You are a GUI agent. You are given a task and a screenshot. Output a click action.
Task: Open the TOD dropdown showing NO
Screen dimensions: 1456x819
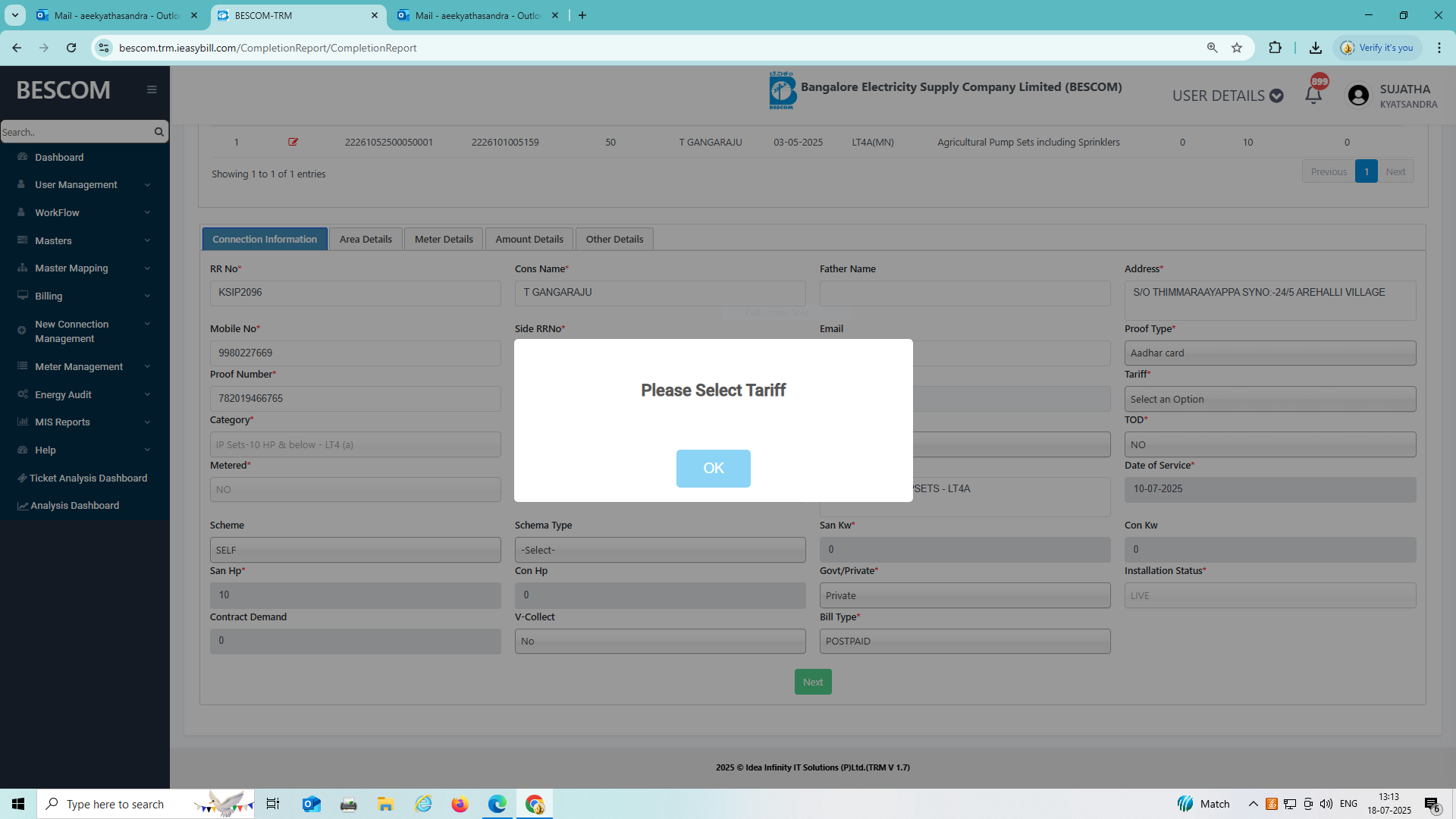coord(1270,444)
